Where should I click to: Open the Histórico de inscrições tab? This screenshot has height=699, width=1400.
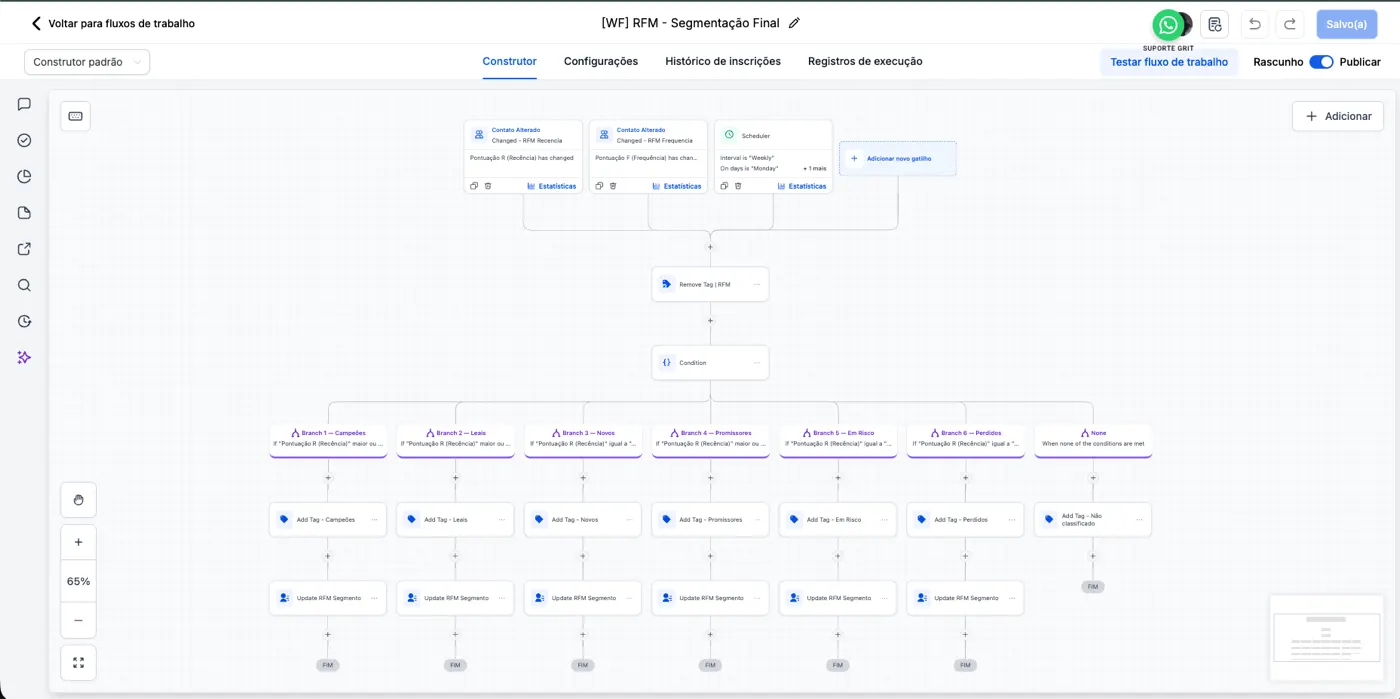click(723, 61)
